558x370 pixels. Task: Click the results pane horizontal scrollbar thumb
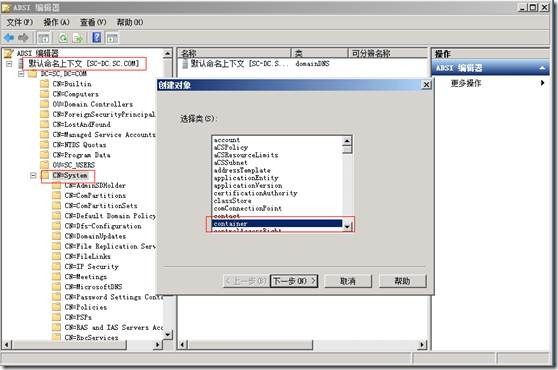(x=250, y=344)
